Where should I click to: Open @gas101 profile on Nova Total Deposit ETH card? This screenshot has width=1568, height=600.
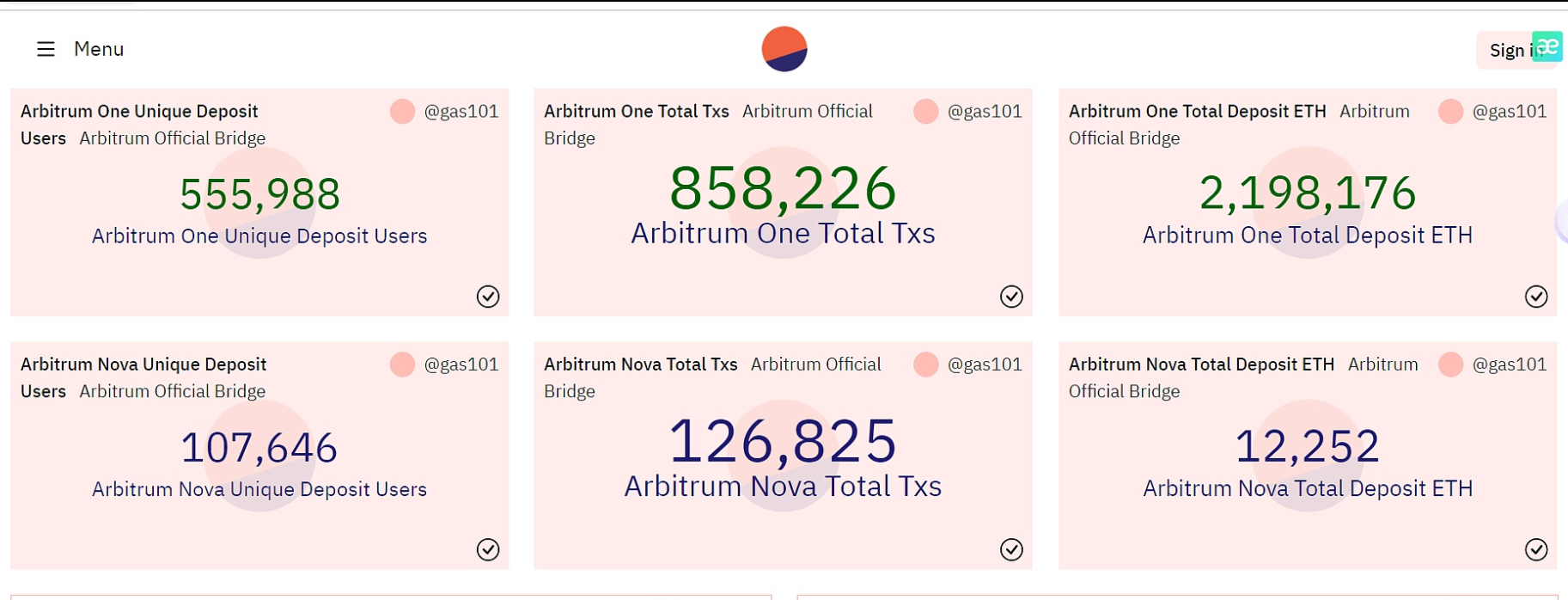pyautogui.click(x=1510, y=364)
